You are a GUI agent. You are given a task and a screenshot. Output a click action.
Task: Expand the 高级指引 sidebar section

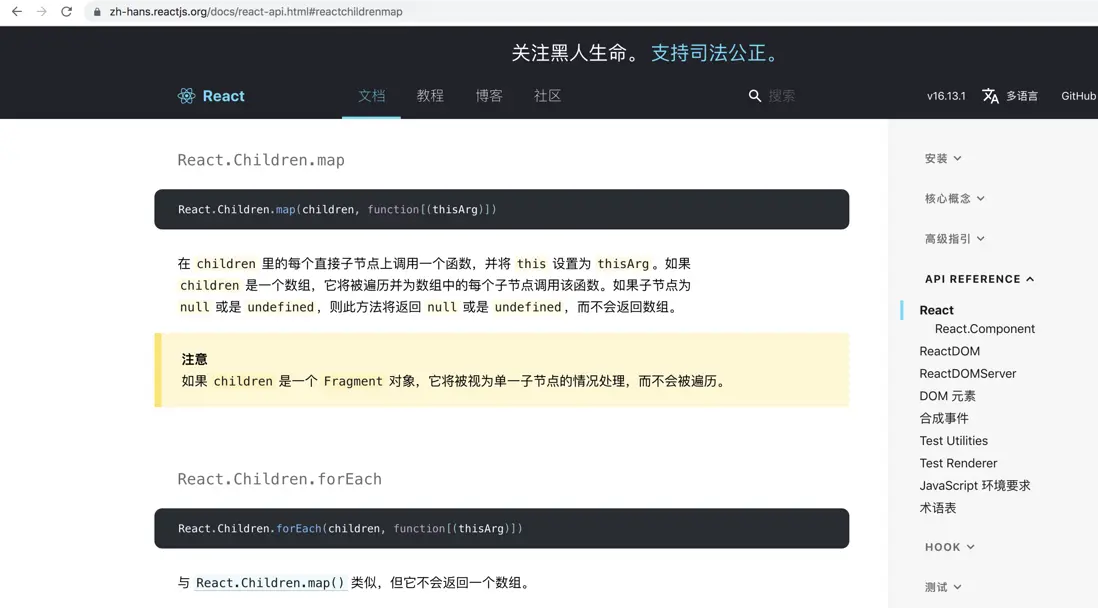click(954, 239)
